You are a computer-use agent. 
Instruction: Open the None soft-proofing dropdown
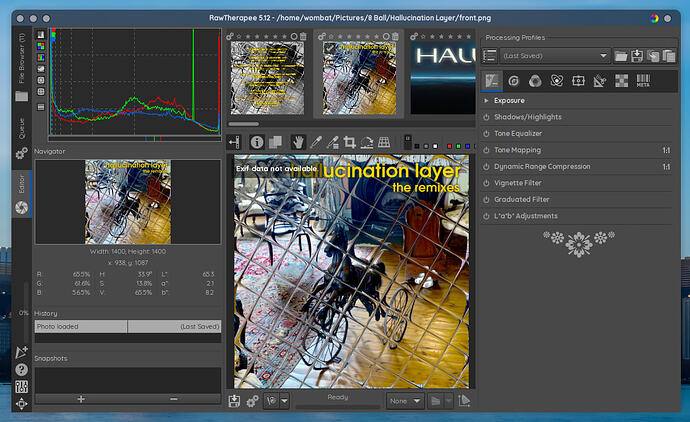(405, 401)
